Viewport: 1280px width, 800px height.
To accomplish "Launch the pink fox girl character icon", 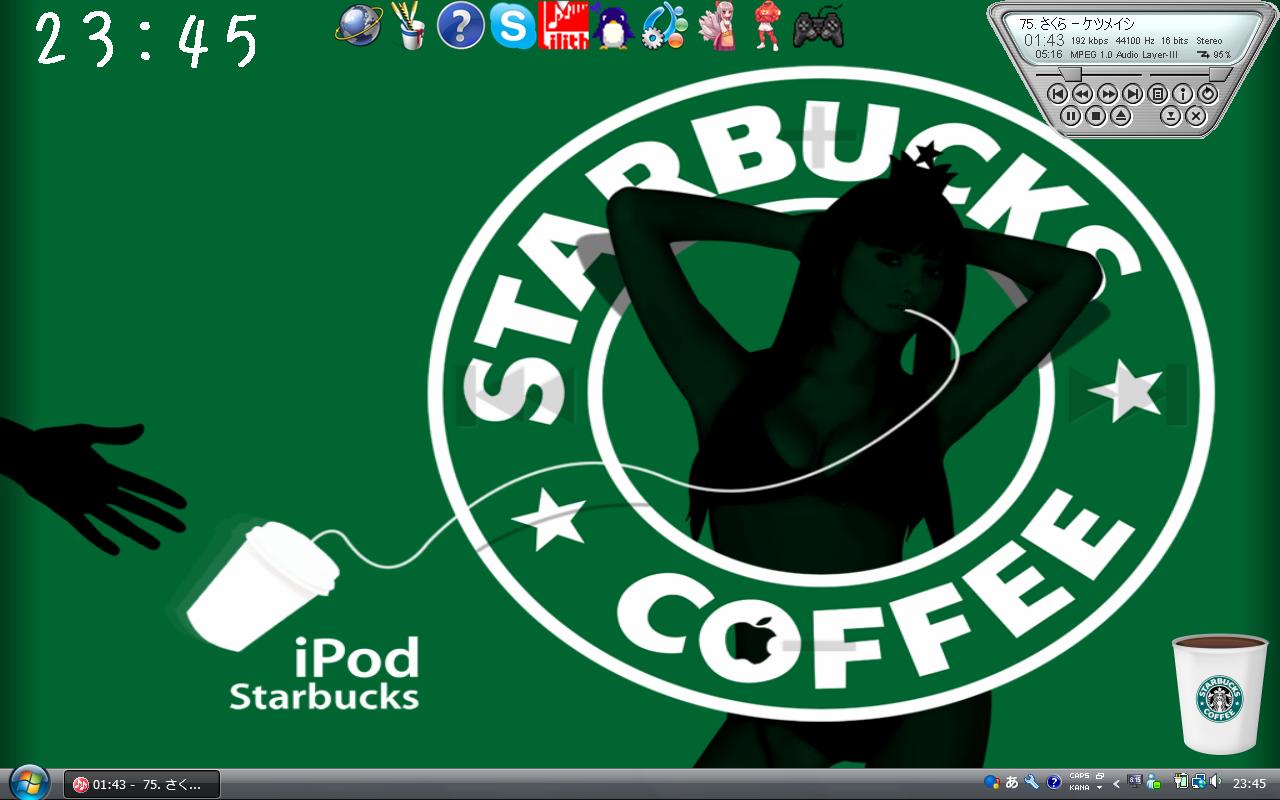I will coord(716,26).
